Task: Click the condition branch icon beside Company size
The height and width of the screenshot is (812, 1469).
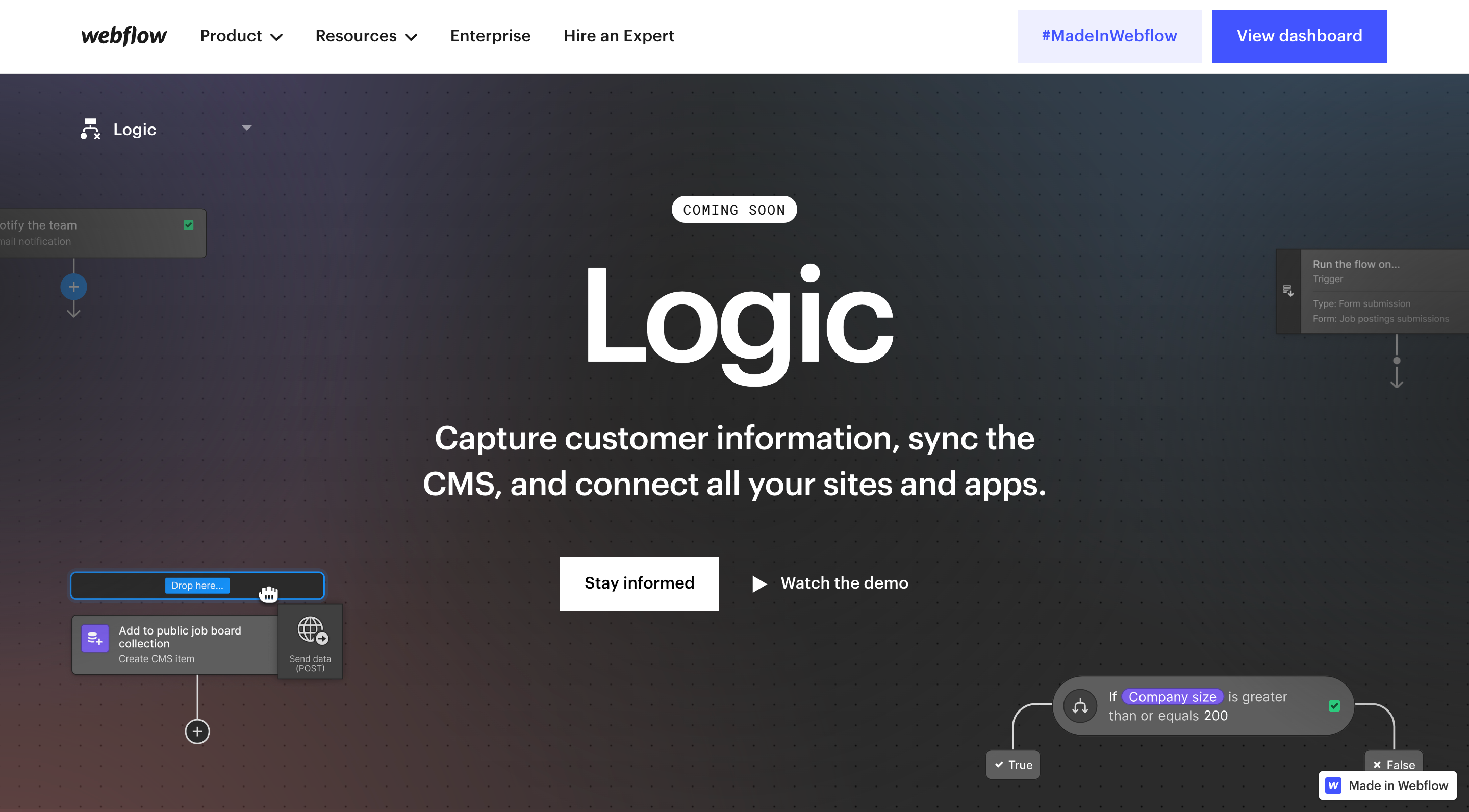Action: 1079,706
